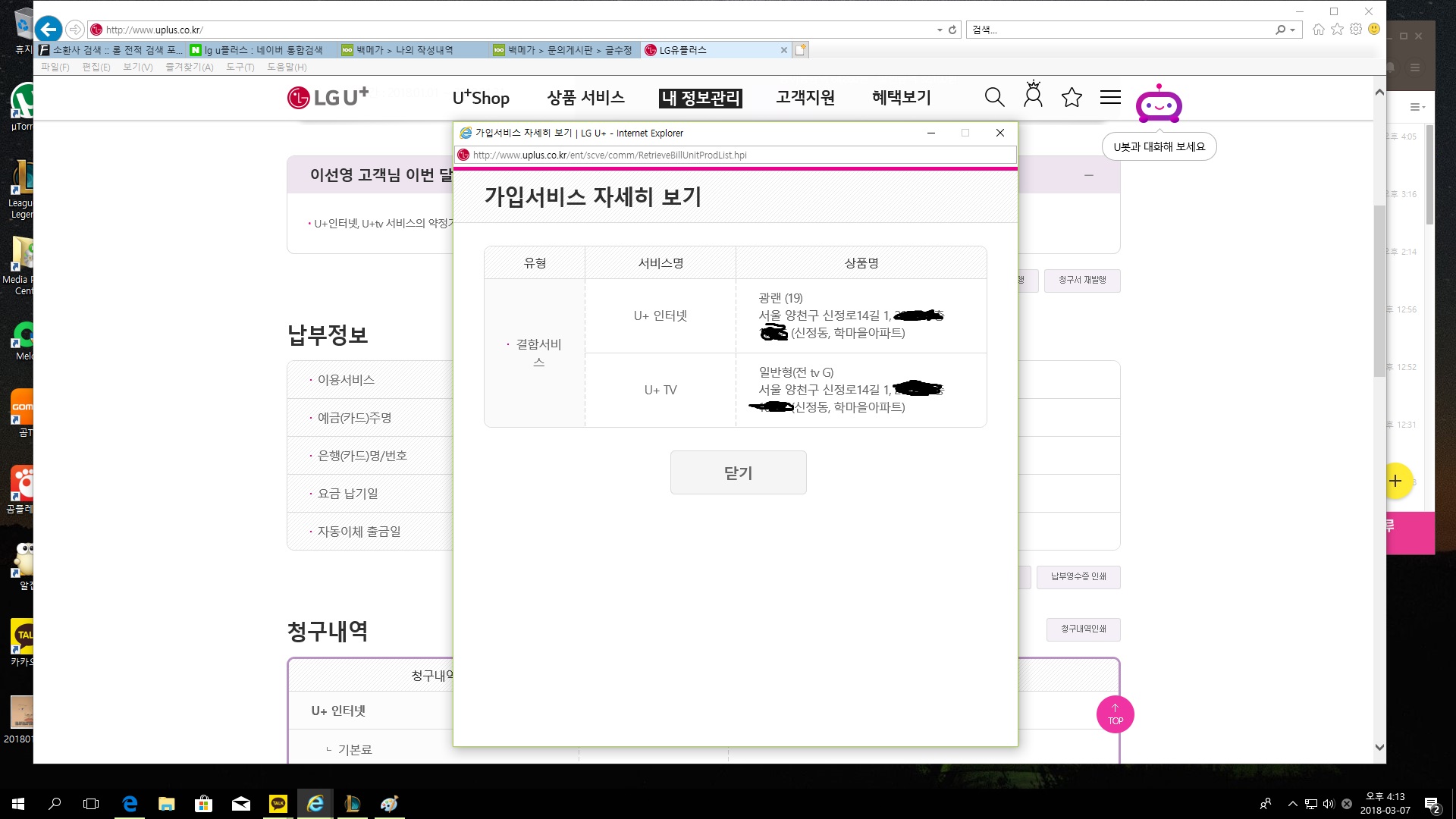Click the refresh icon in address bar
The image size is (1456, 819).
click(952, 30)
